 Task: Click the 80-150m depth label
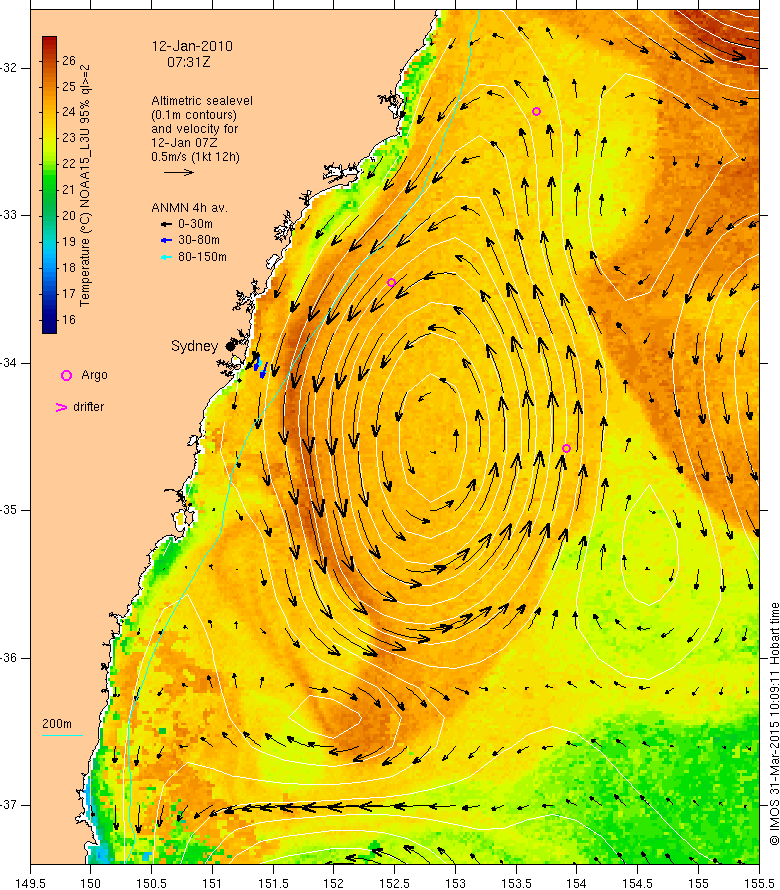[x=202, y=257]
